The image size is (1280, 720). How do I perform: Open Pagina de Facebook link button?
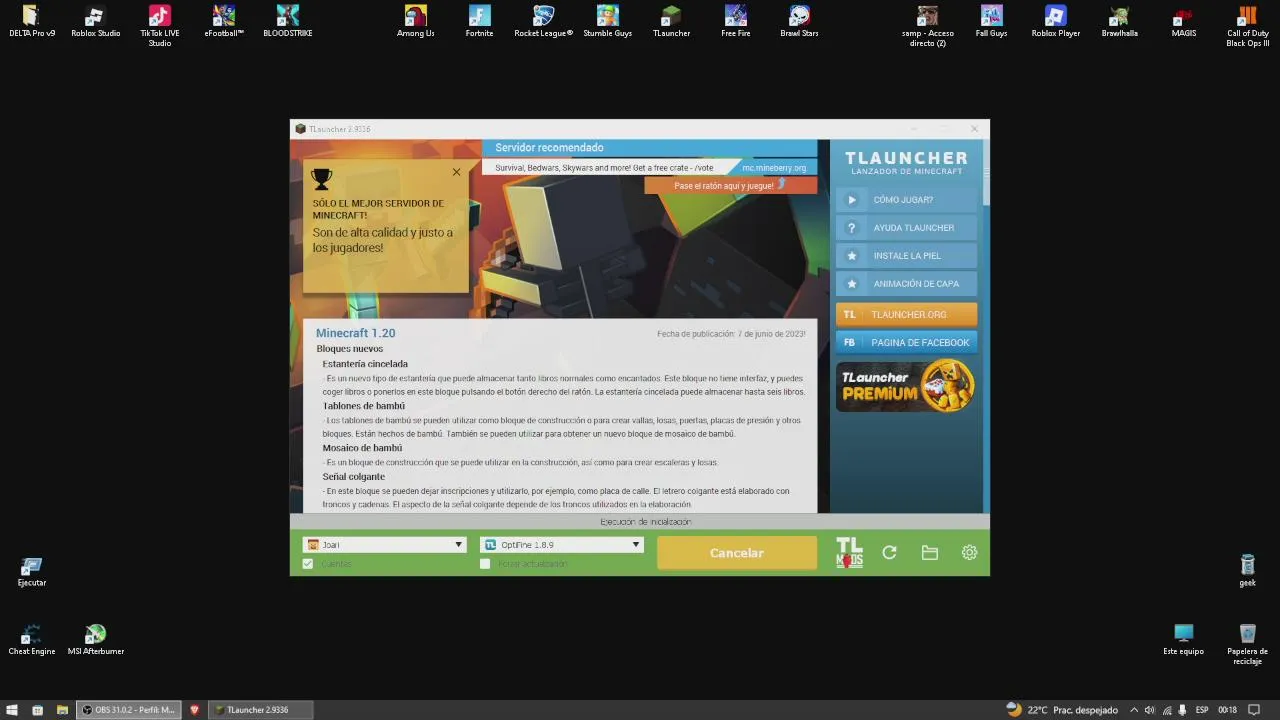coord(906,342)
